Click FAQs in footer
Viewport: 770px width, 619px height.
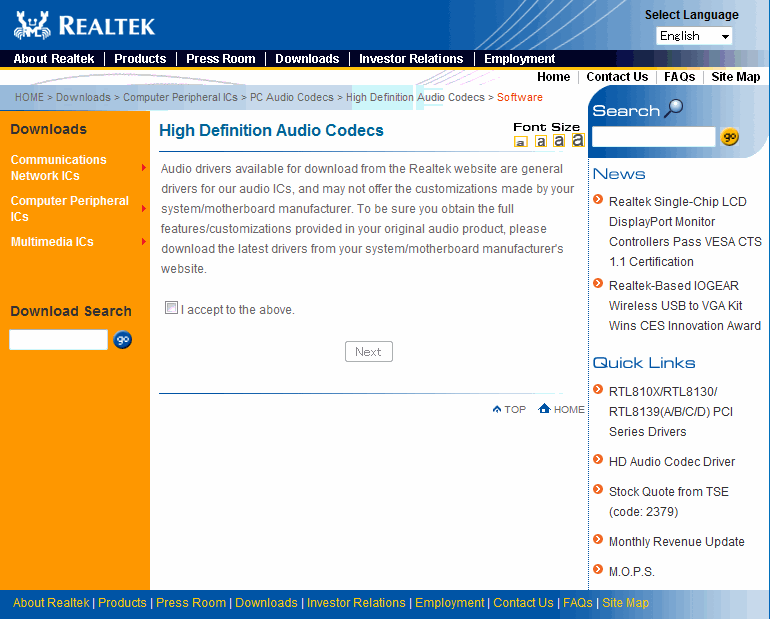coord(578,603)
